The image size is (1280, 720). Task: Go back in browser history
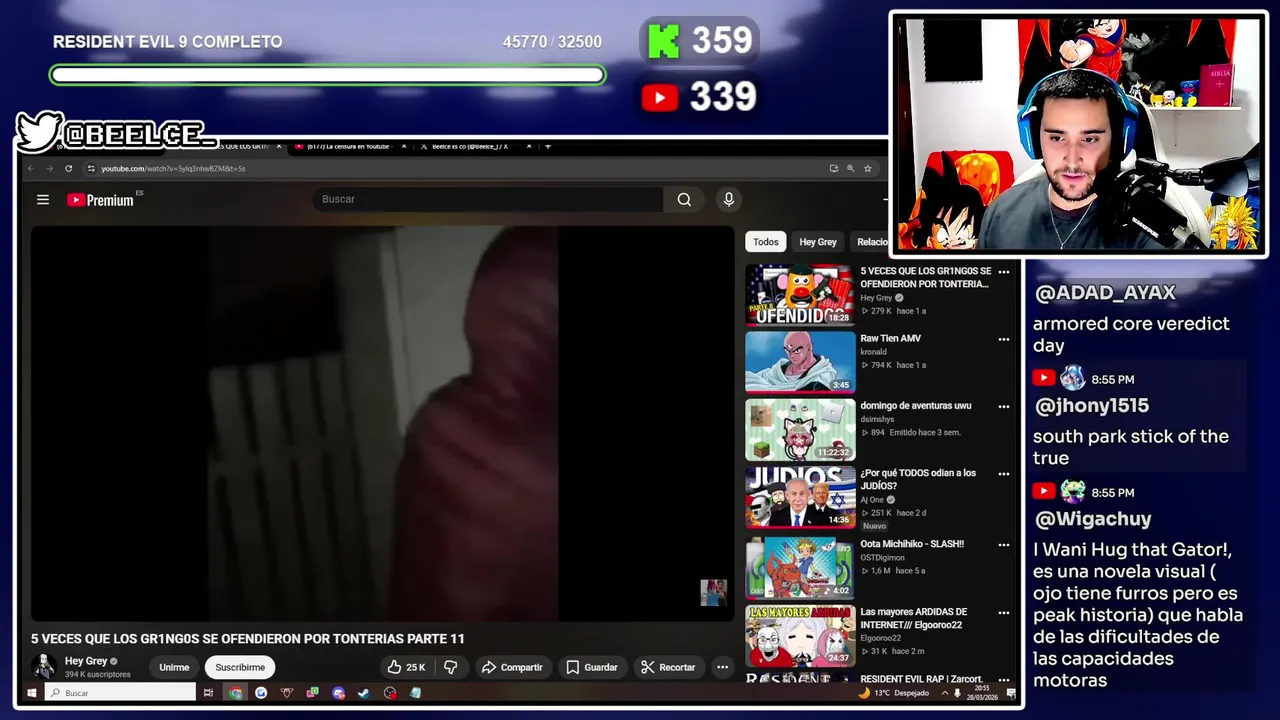tap(30, 169)
